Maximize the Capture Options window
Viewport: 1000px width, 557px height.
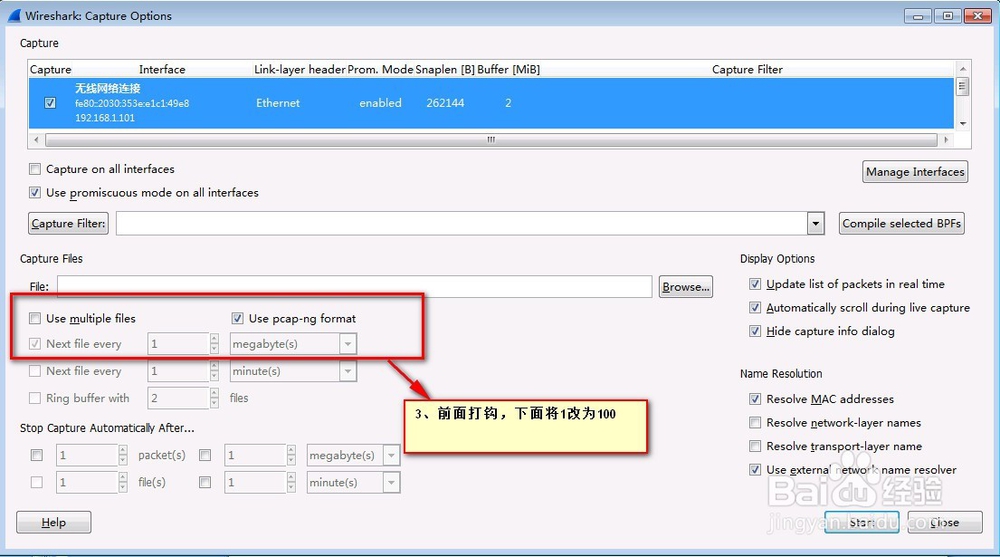(x=948, y=17)
